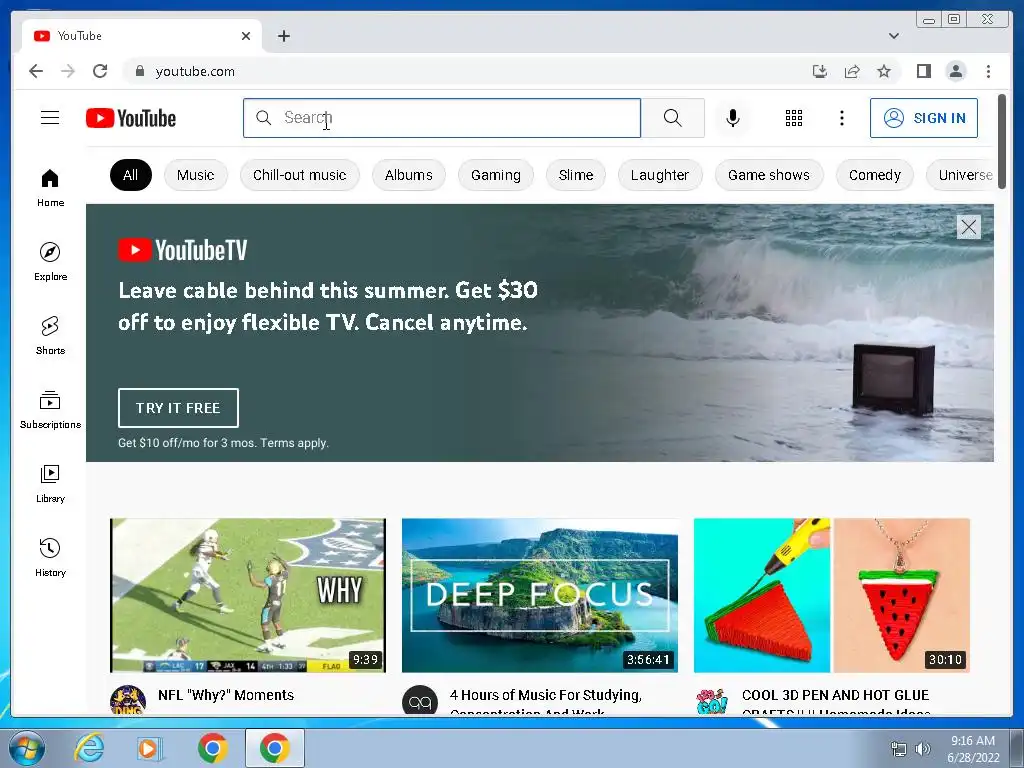Open the Deep Focus channel avatar
This screenshot has width=1024, height=768.
pos(419,700)
